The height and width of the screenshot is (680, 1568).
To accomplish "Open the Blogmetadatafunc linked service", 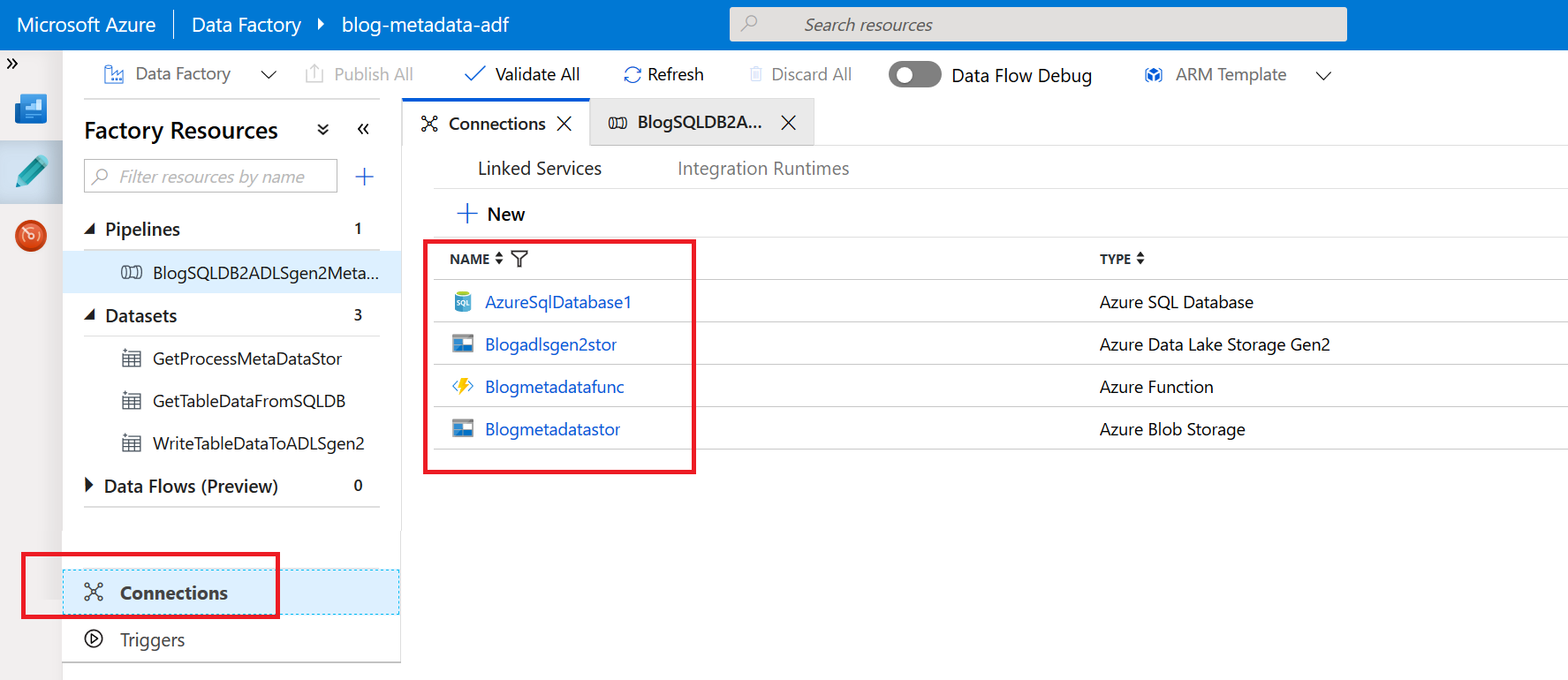I will [554, 387].
